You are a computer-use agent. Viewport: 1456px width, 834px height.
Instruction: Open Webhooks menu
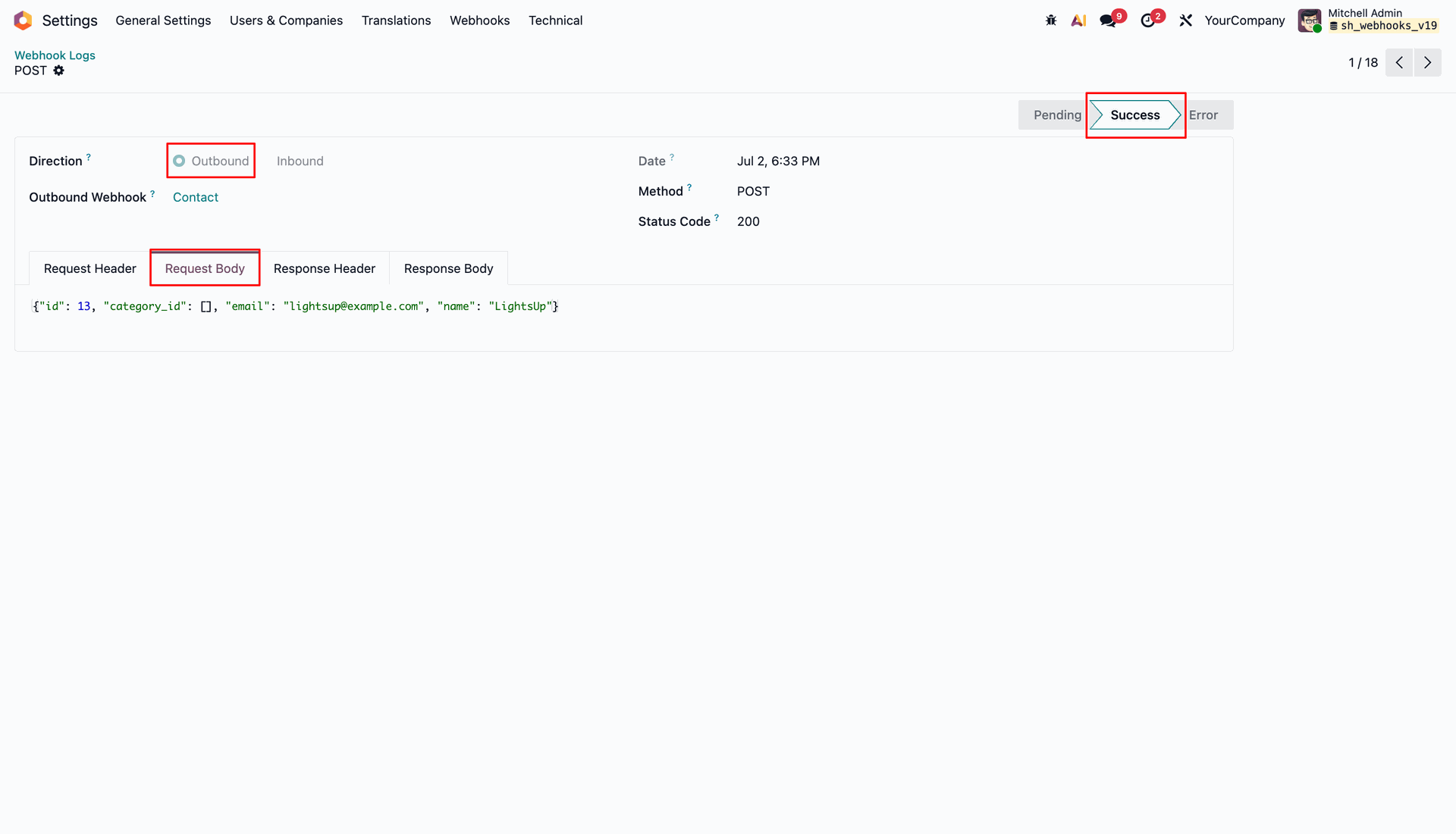click(479, 20)
